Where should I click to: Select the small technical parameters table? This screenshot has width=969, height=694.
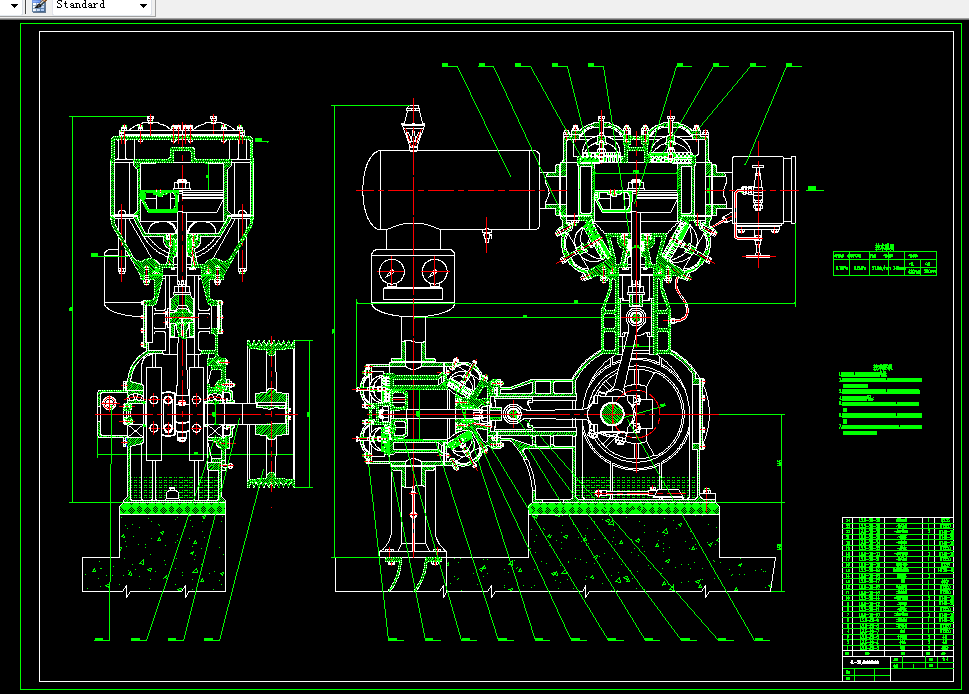tap(884, 262)
